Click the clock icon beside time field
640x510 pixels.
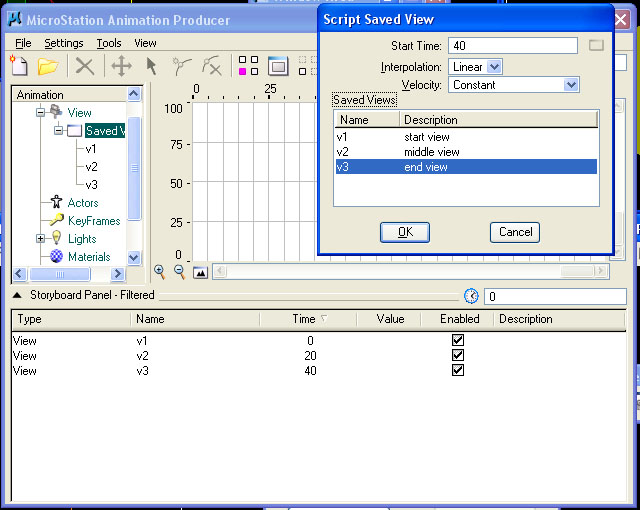(x=471, y=296)
